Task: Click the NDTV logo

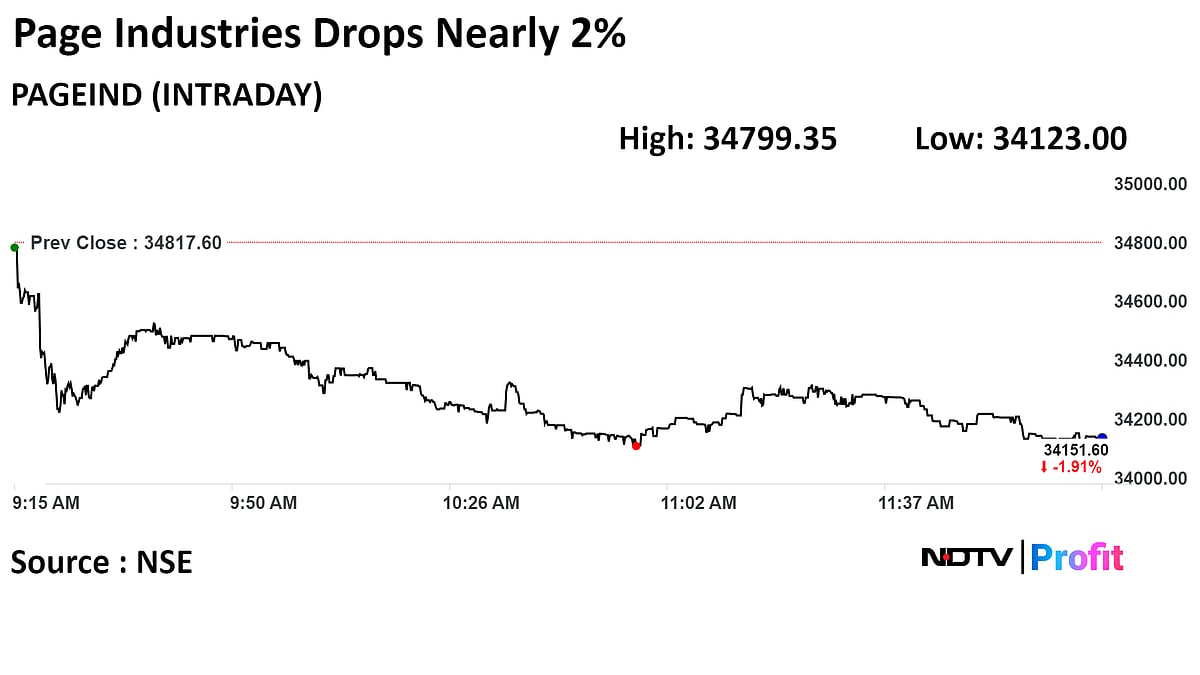Action: [x=967, y=557]
